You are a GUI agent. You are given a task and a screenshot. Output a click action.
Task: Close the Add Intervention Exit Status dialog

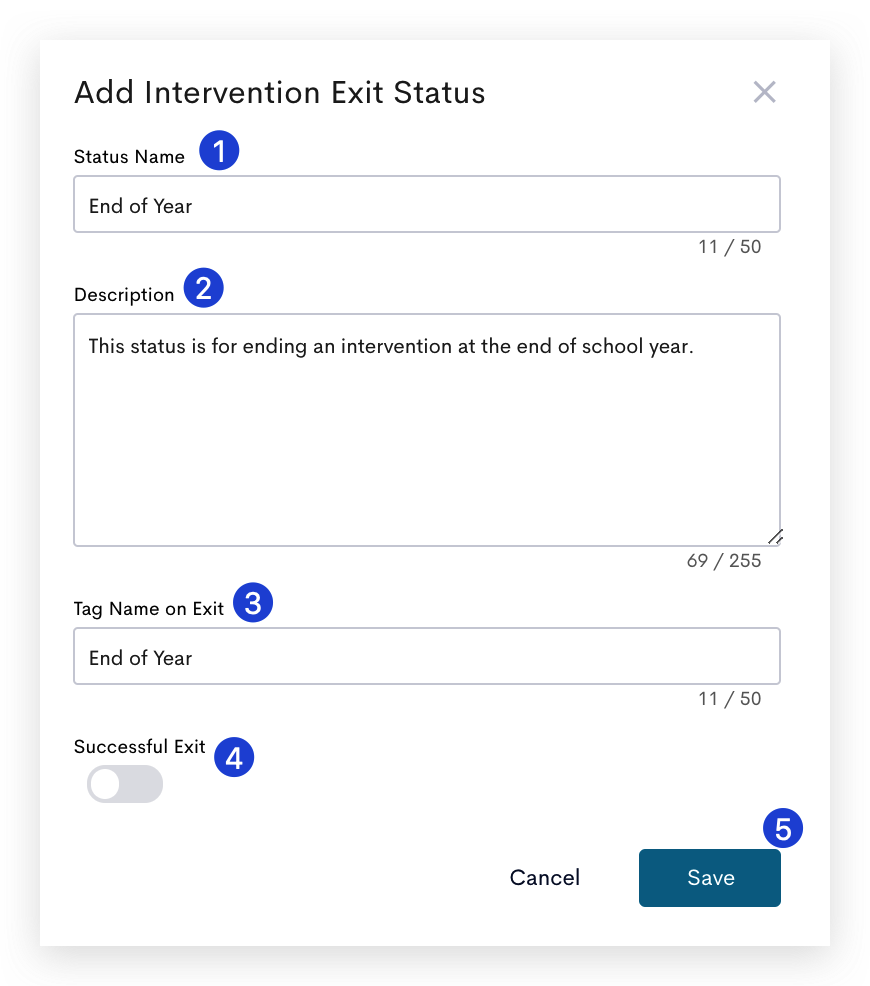[764, 92]
